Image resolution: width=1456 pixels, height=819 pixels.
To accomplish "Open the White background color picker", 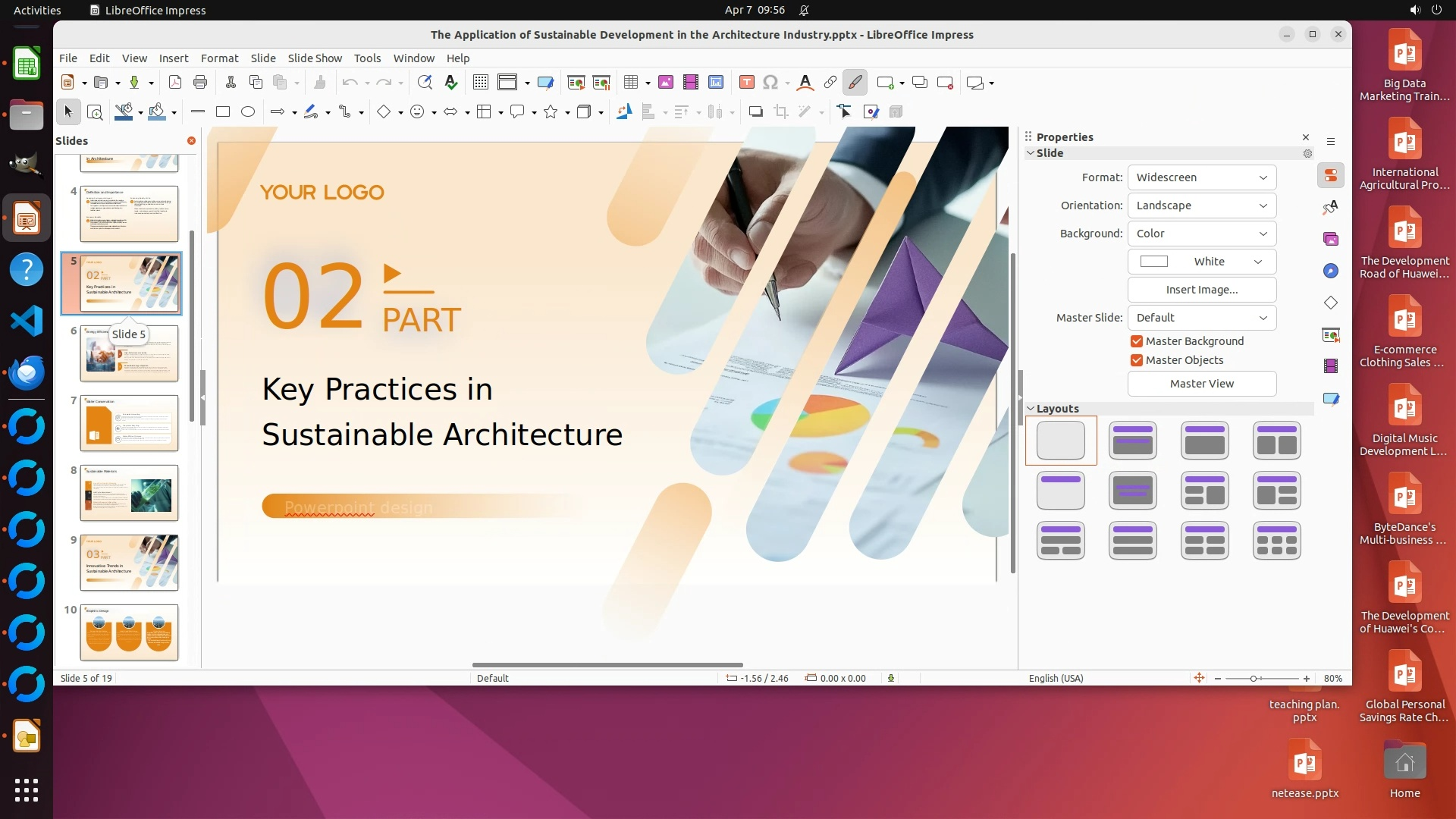I will [1201, 262].
